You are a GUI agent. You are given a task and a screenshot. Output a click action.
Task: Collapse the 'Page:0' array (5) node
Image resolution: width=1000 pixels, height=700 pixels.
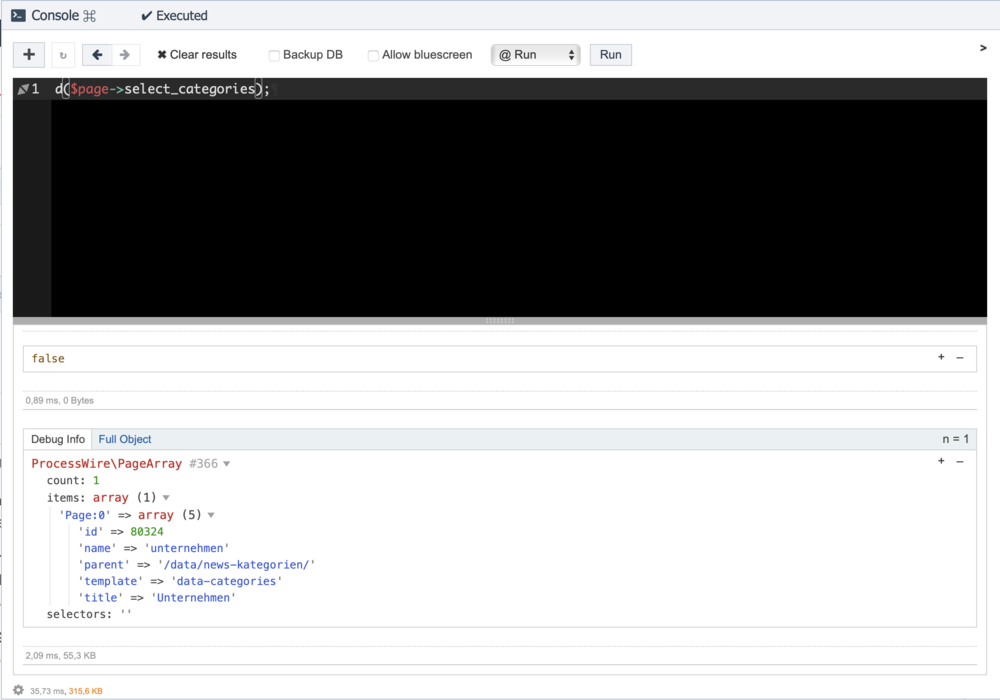coord(211,515)
